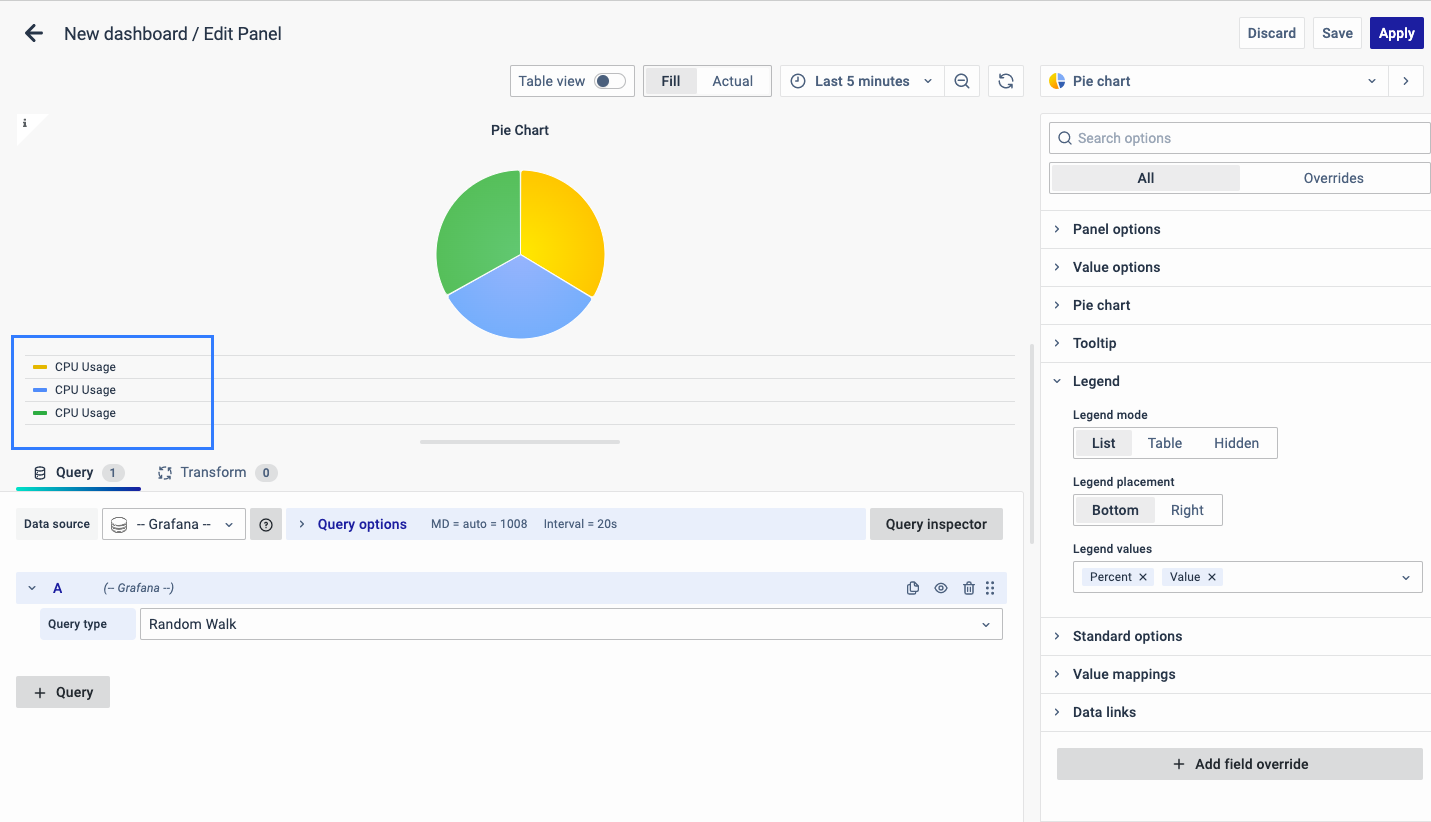The height and width of the screenshot is (822, 1431).
Task: Hide query A using the eye icon
Action: pos(941,588)
